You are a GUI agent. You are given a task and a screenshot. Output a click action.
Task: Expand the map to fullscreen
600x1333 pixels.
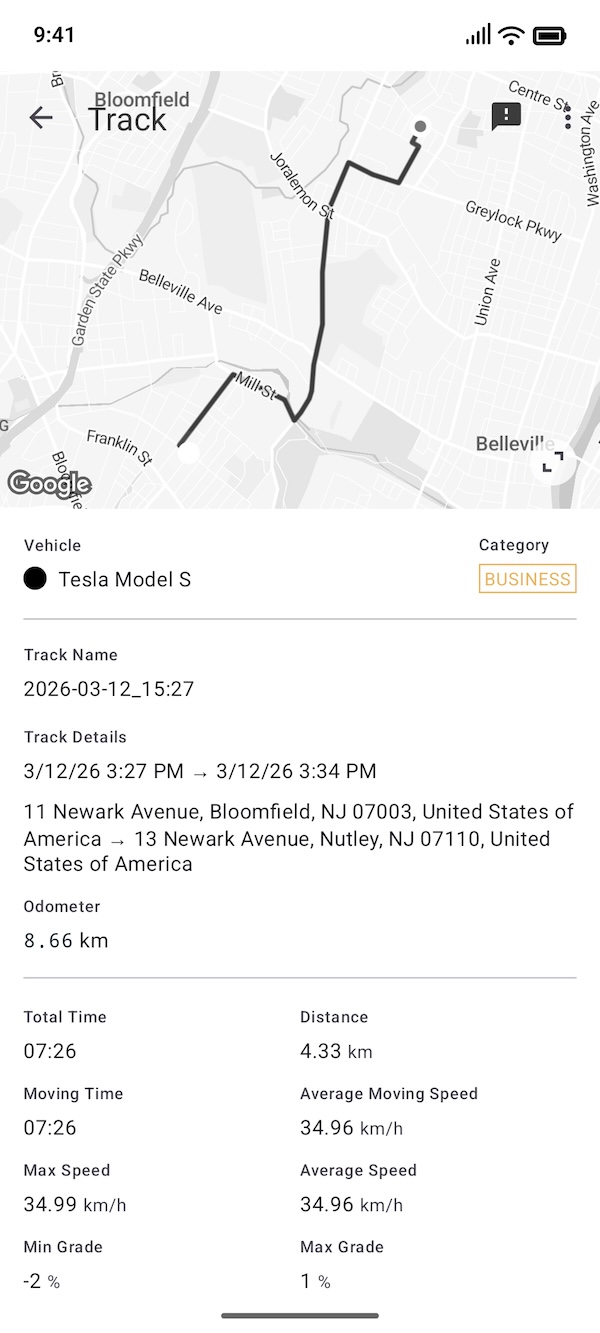[x=551, y=460]
